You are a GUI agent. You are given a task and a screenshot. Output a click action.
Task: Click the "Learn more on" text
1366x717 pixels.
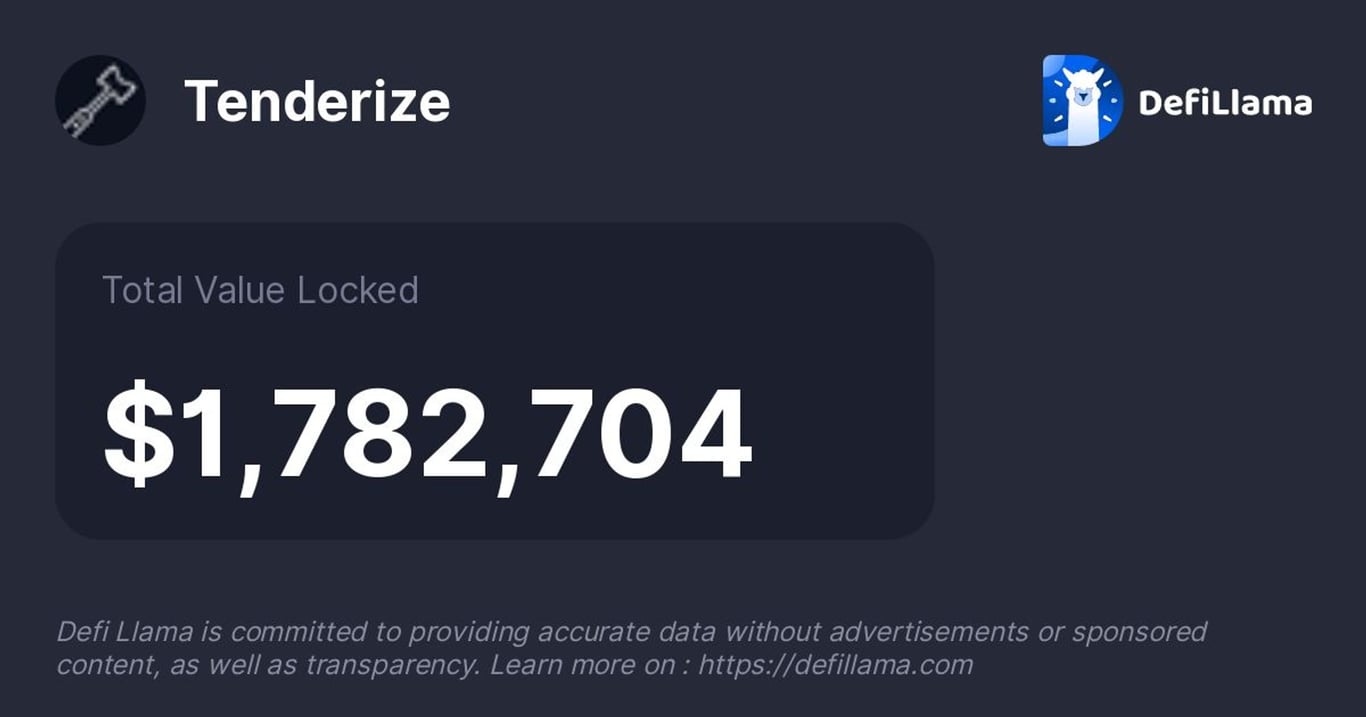point(581,665)
